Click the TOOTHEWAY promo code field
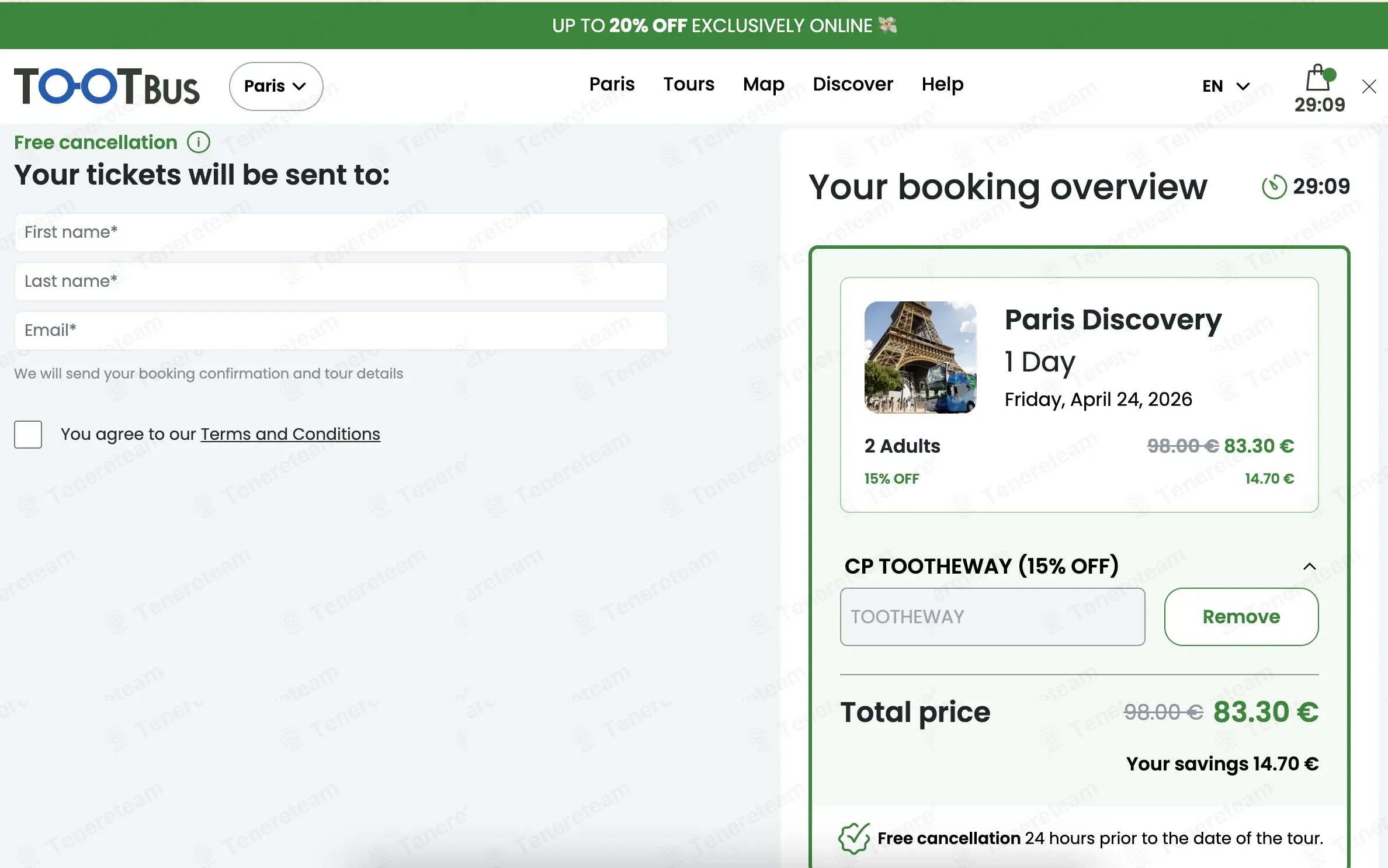1388x868 pixels. (993, 616)
